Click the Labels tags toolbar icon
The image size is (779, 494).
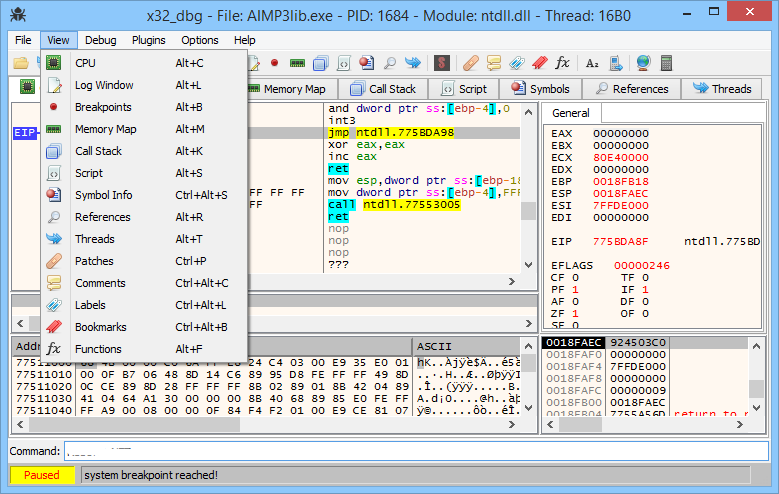[x=517, y=63]
